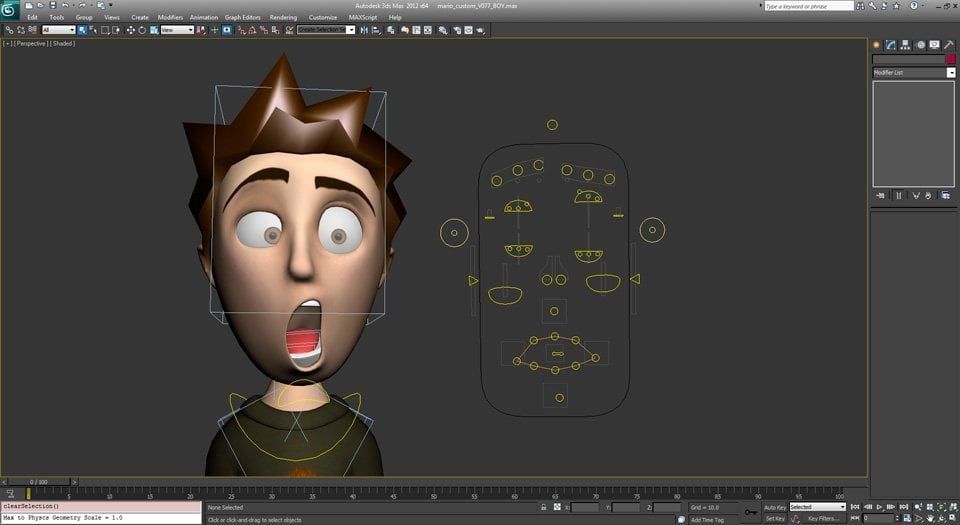Click the Save File icon in quick access toolbar
Image resolution: width=960 pixels, height=525 pixels.
pos(53,6)
